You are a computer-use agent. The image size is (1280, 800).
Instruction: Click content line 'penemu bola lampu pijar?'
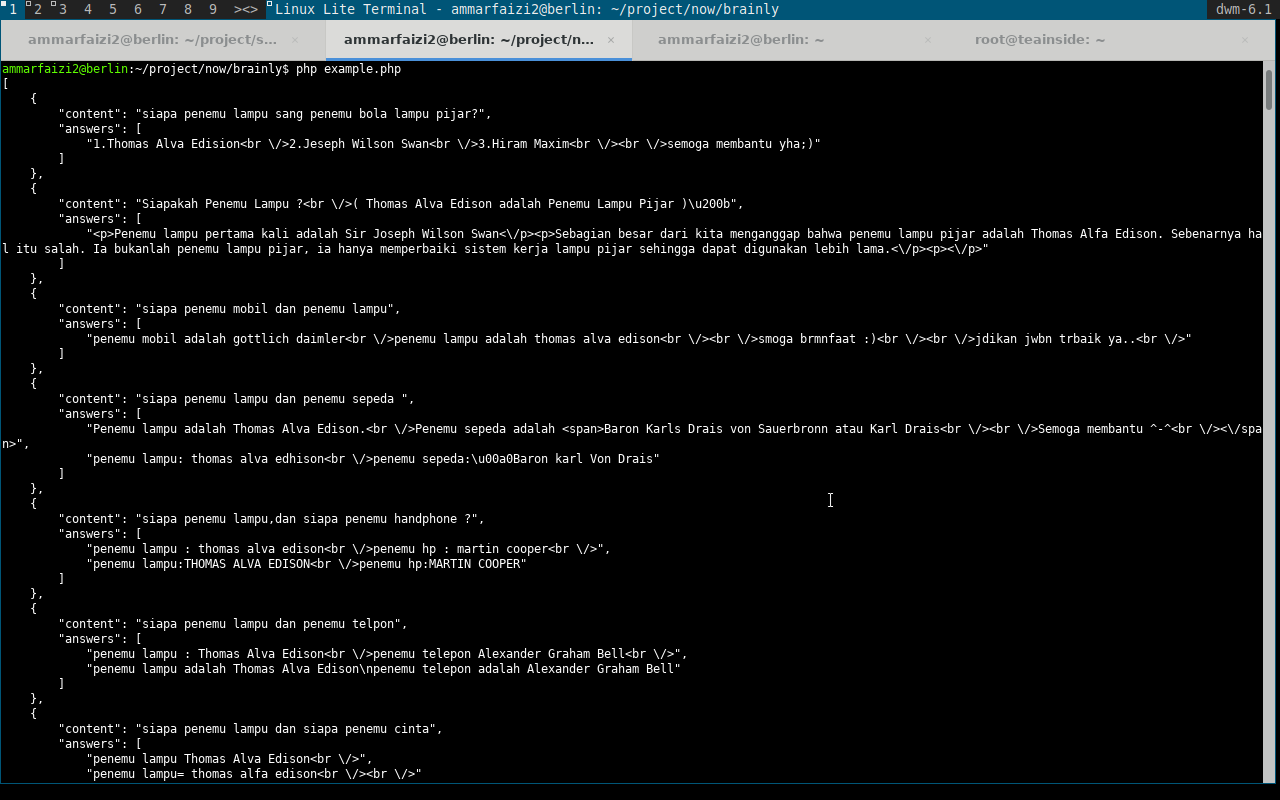point(275,114)
